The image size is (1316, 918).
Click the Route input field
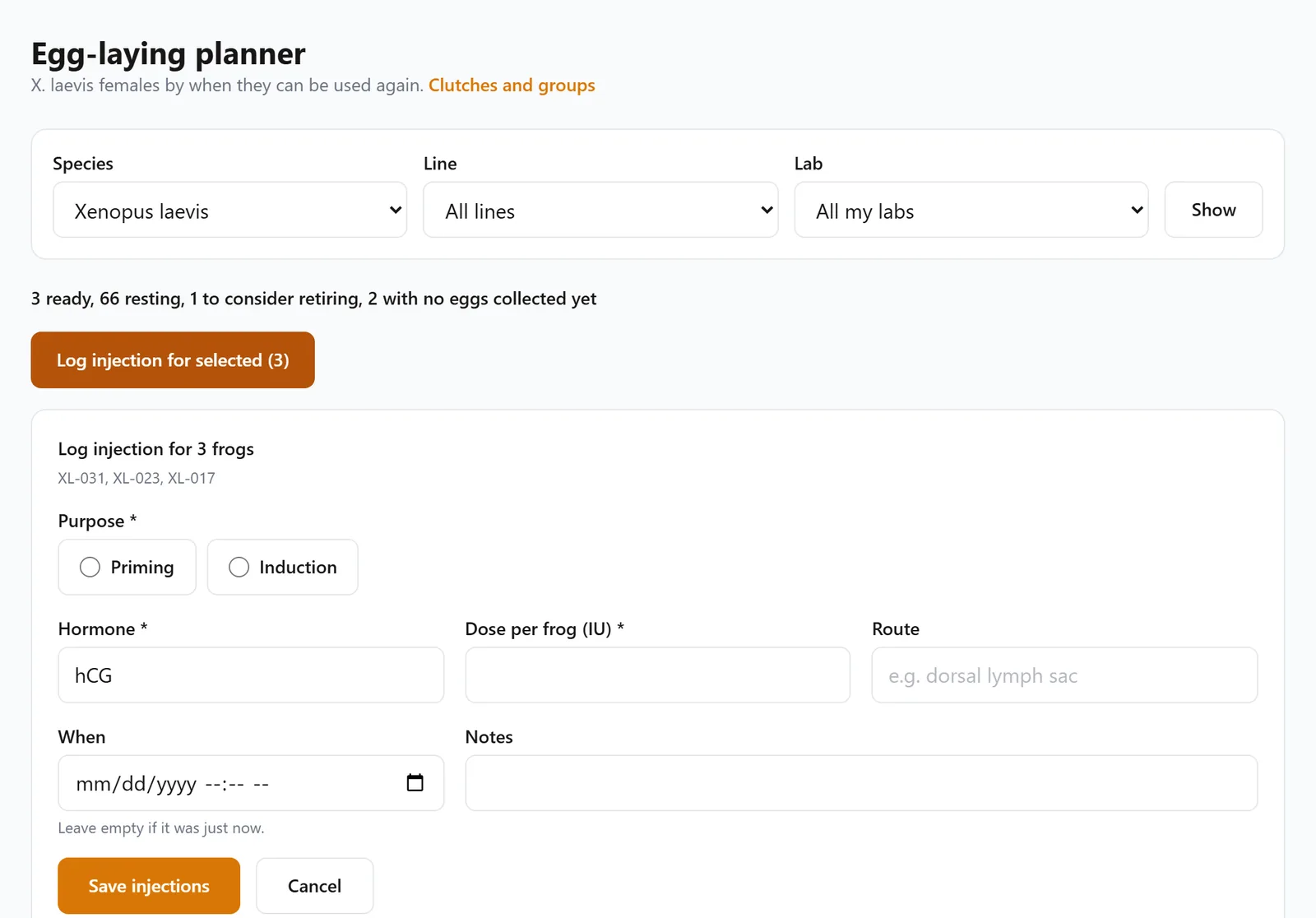pyautogui.click(x=1064, y=675)
